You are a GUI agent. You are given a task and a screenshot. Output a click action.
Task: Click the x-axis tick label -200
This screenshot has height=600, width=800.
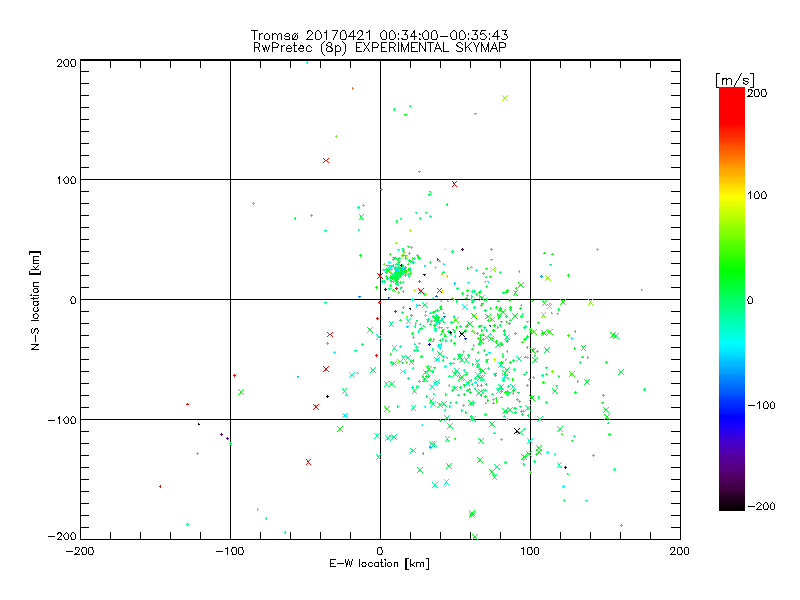(80, 551)
